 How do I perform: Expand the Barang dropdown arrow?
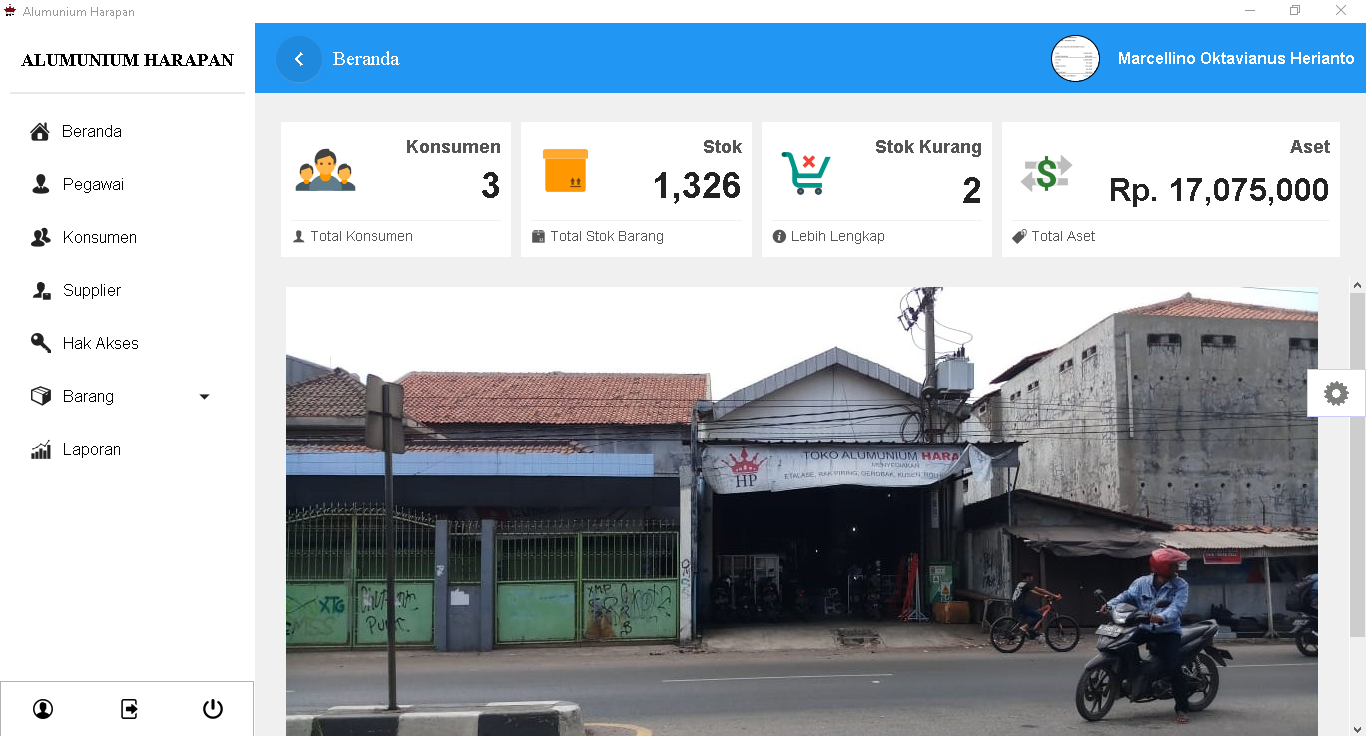(x=204, y=397)
